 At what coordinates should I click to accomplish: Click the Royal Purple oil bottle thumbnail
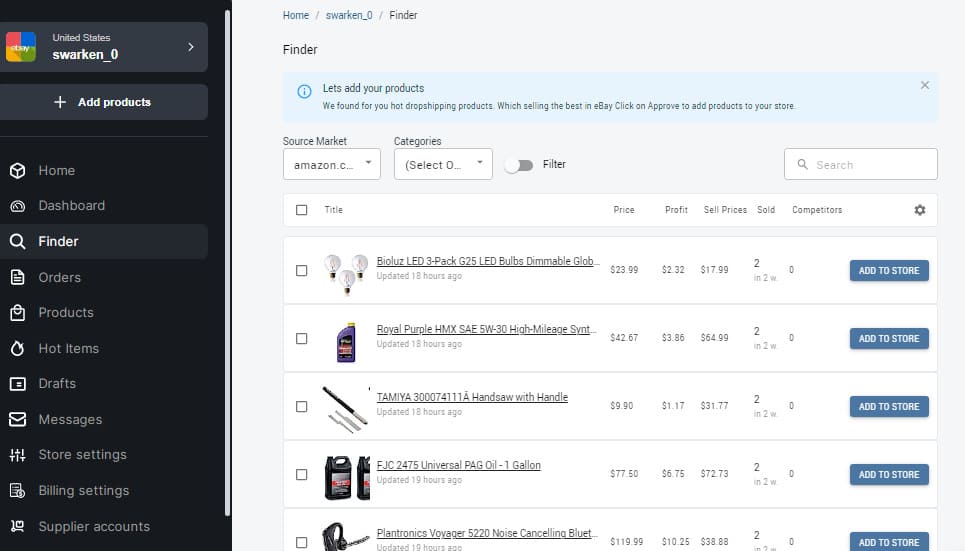[346, 342]
